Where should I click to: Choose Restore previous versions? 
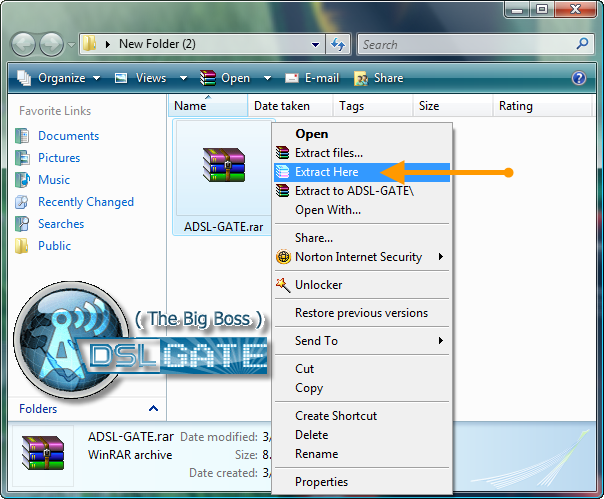[362, 313]
